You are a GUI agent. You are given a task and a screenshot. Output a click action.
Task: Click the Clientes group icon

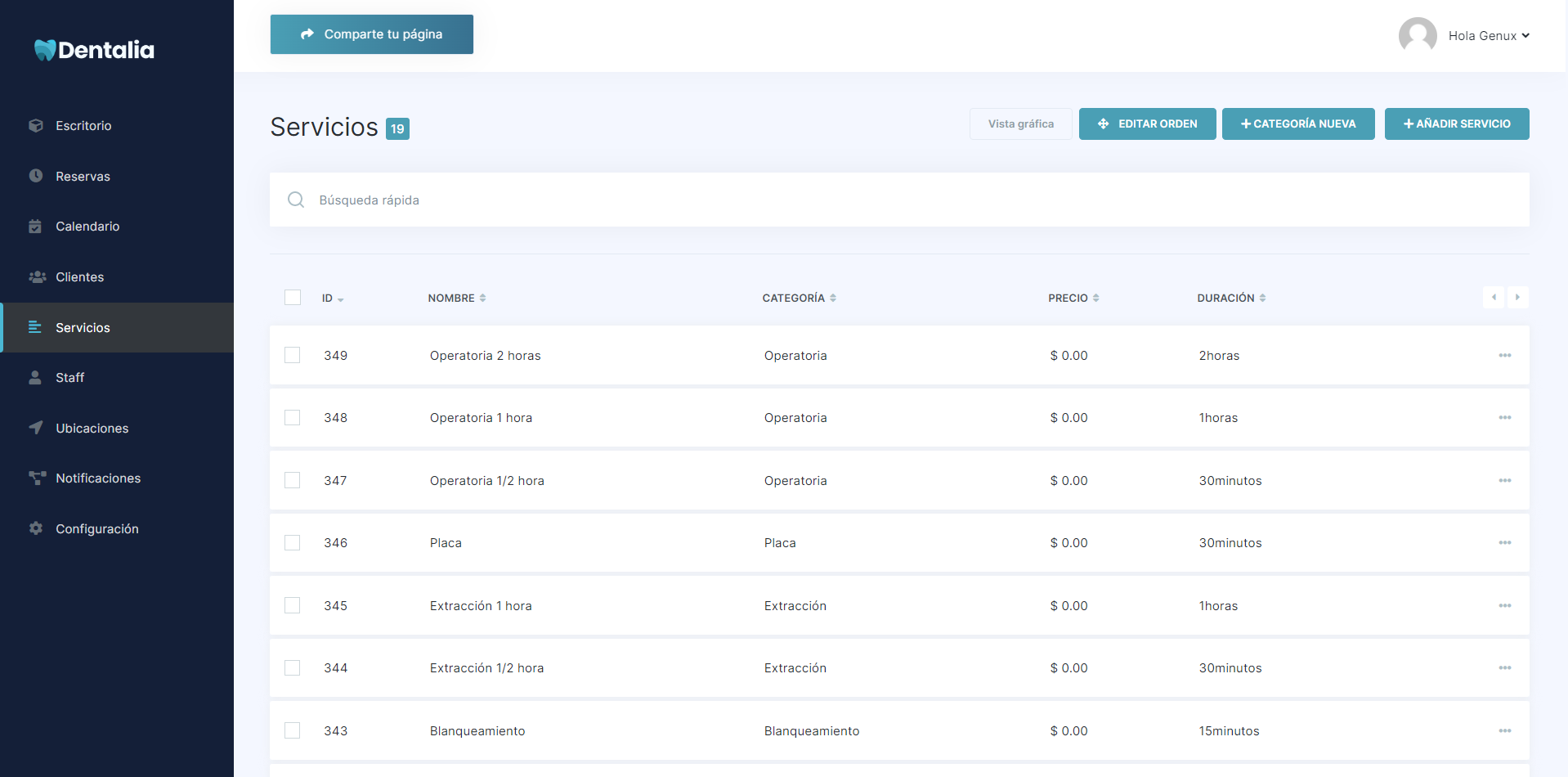(x=37, y=277)
